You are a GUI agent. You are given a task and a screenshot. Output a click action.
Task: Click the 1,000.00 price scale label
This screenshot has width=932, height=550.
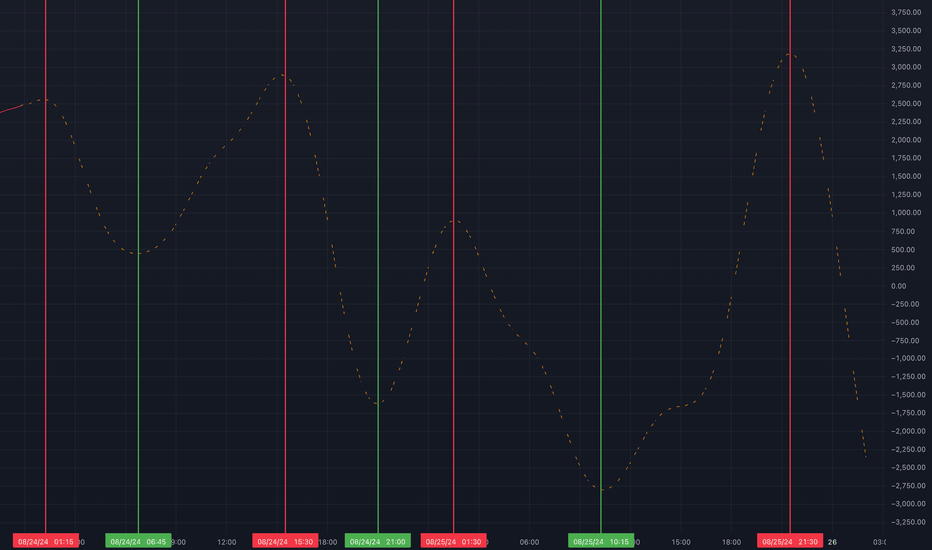click(x=906, y=213)
